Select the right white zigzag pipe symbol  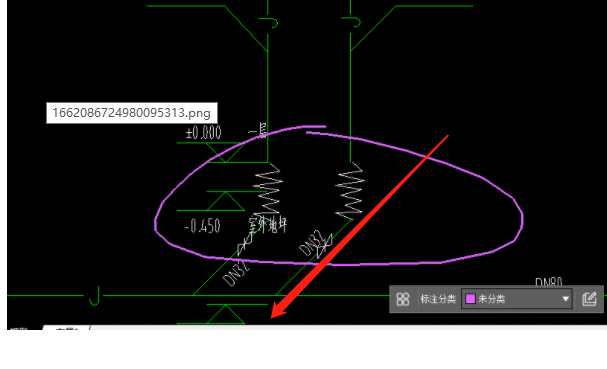point(350,192)
